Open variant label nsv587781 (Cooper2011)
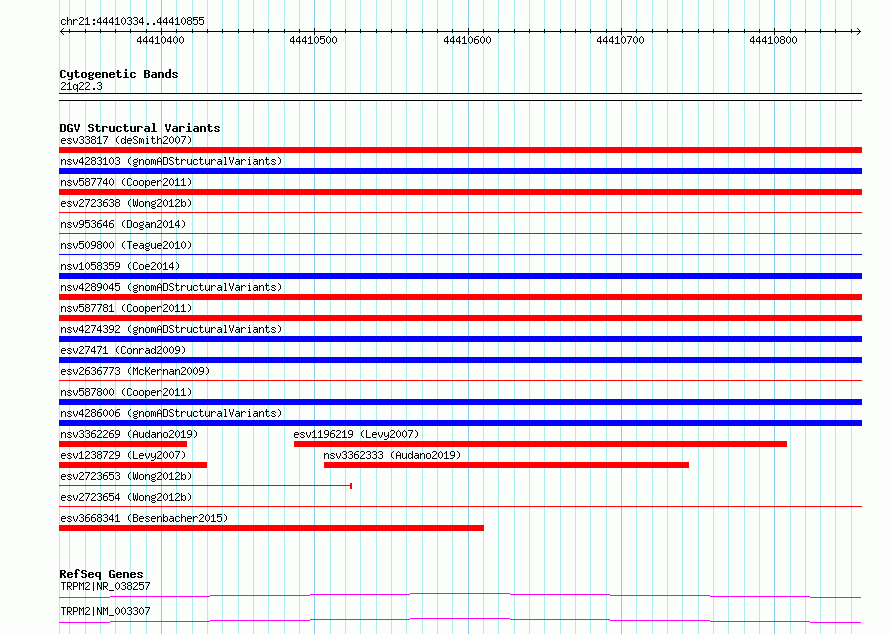 pos(126,308)
